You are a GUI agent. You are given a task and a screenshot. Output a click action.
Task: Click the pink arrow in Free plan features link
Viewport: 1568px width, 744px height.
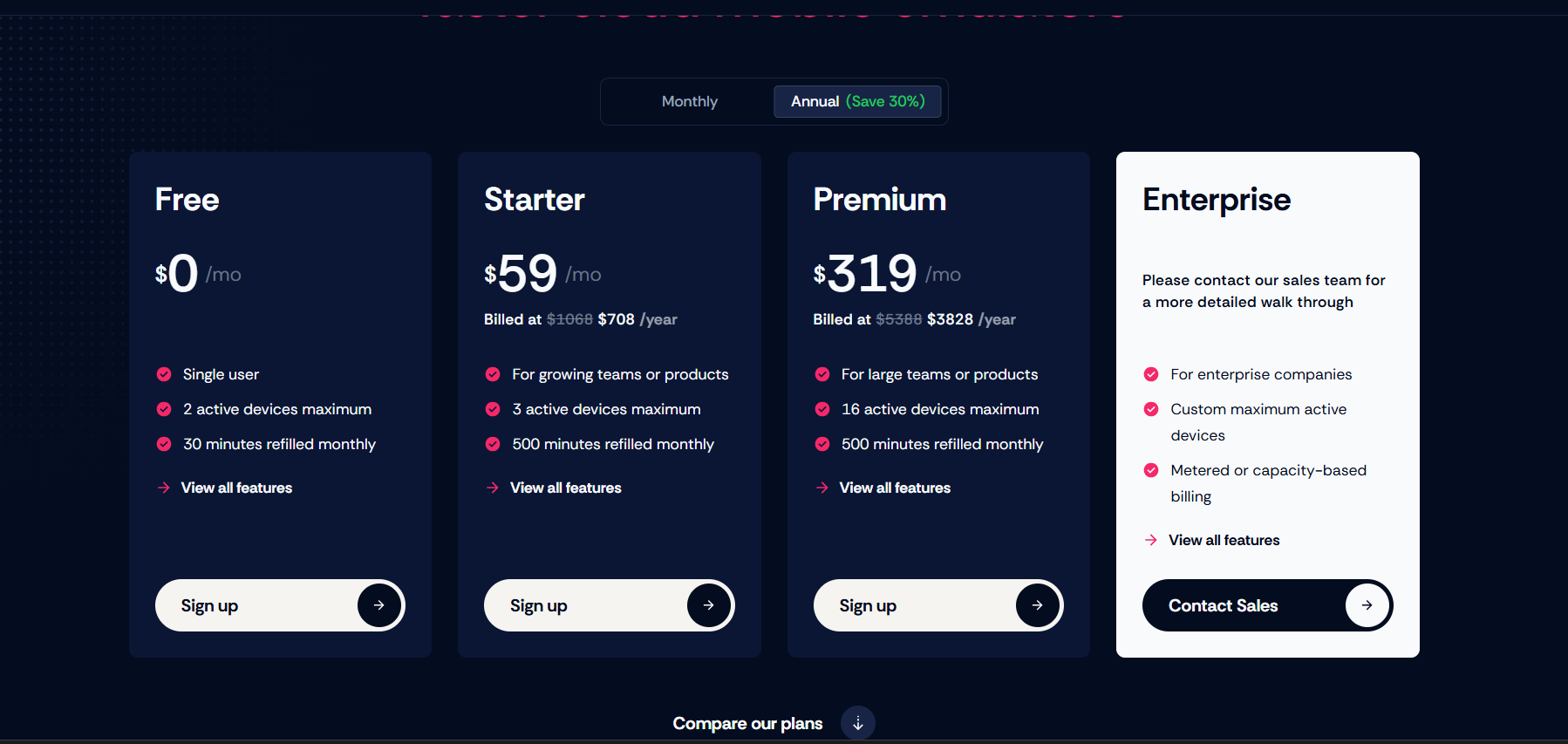point(164,488)
